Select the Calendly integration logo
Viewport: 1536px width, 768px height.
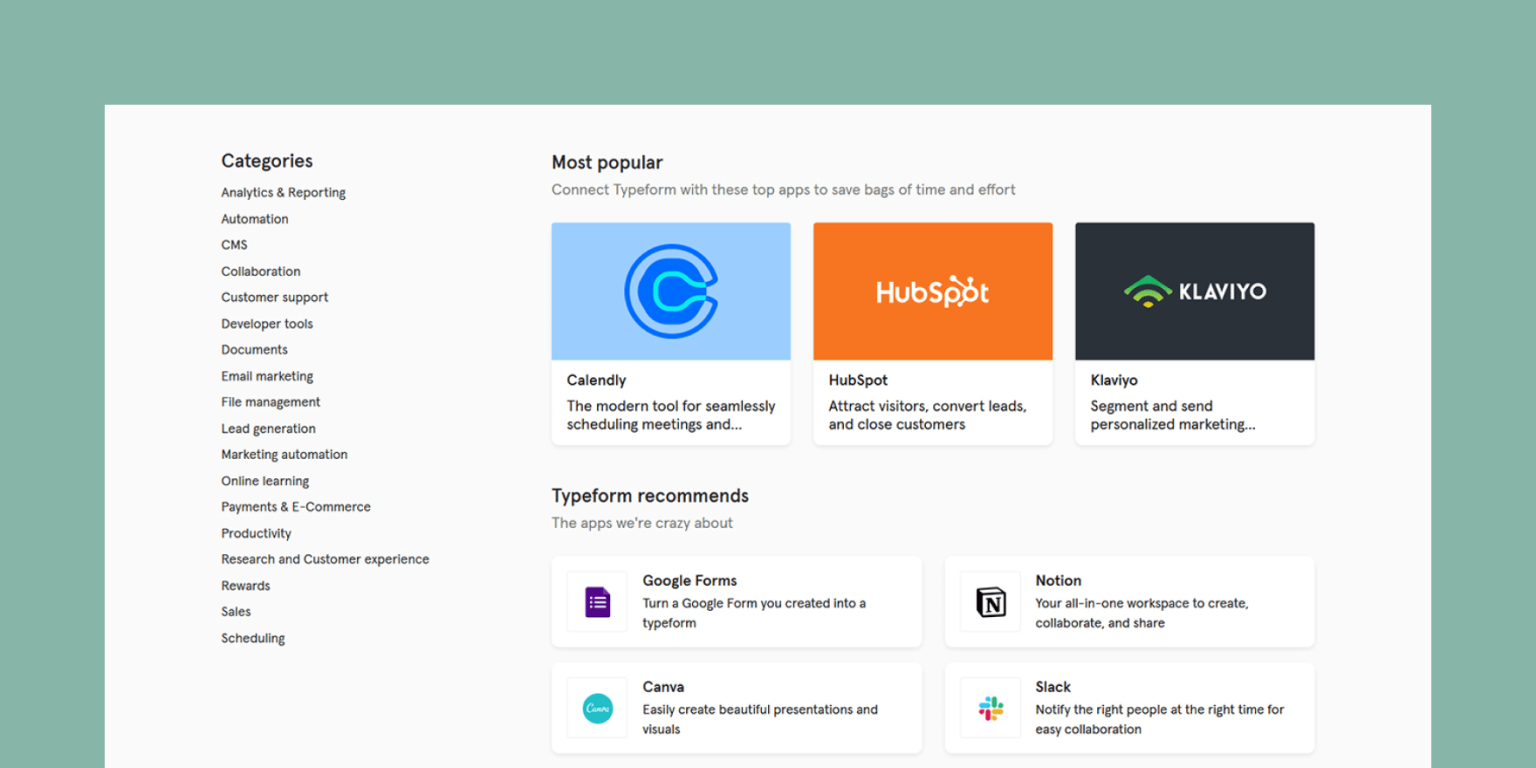tap(670, 290)
